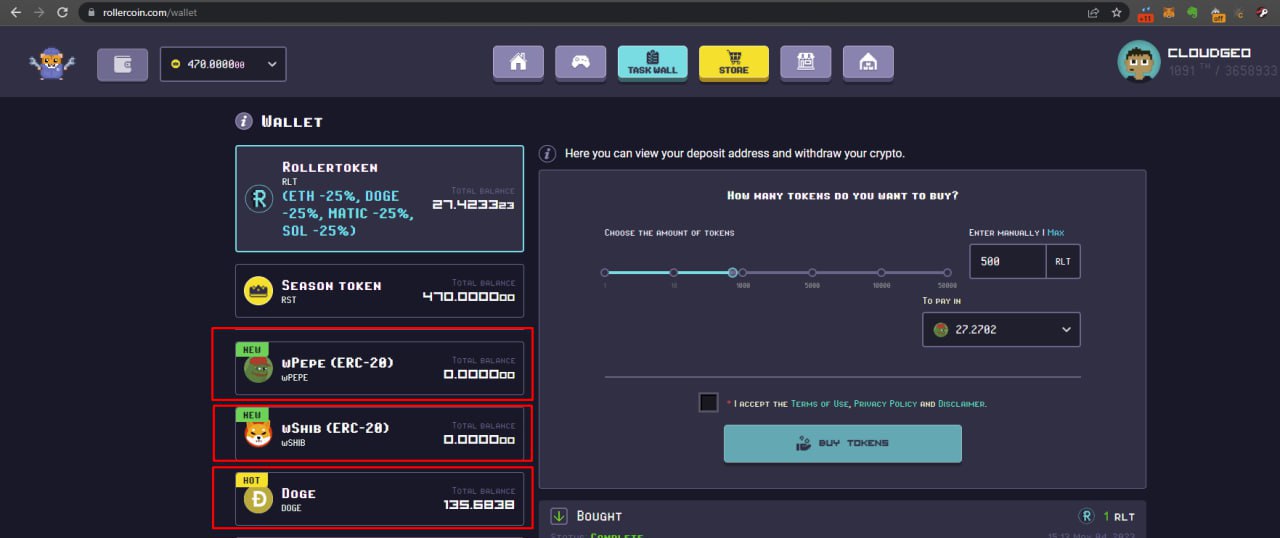Open the Games controller icon
Screen dimensions: 1280x538
pos(580,62)
